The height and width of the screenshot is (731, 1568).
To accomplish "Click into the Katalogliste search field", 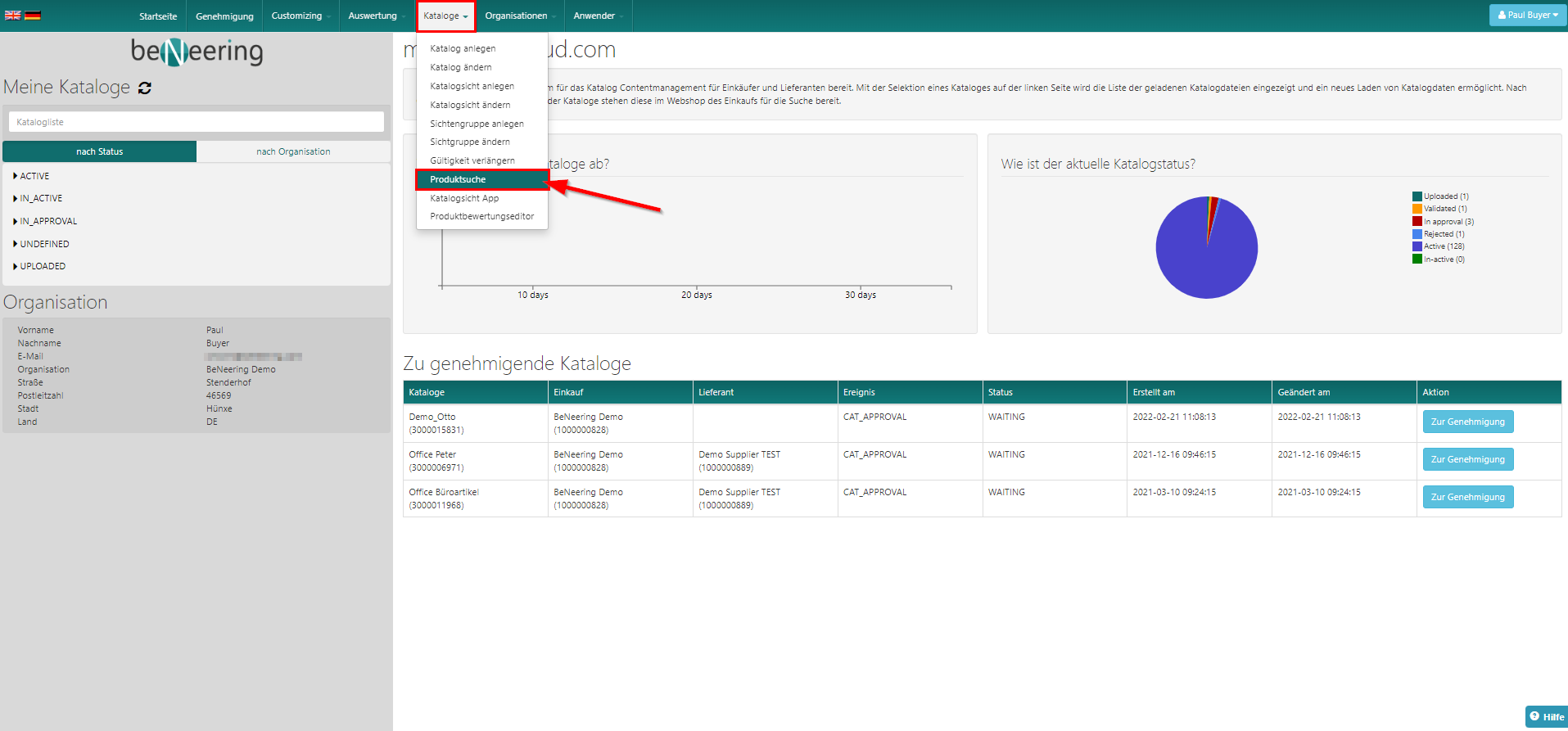I will (x=197, y=122).
